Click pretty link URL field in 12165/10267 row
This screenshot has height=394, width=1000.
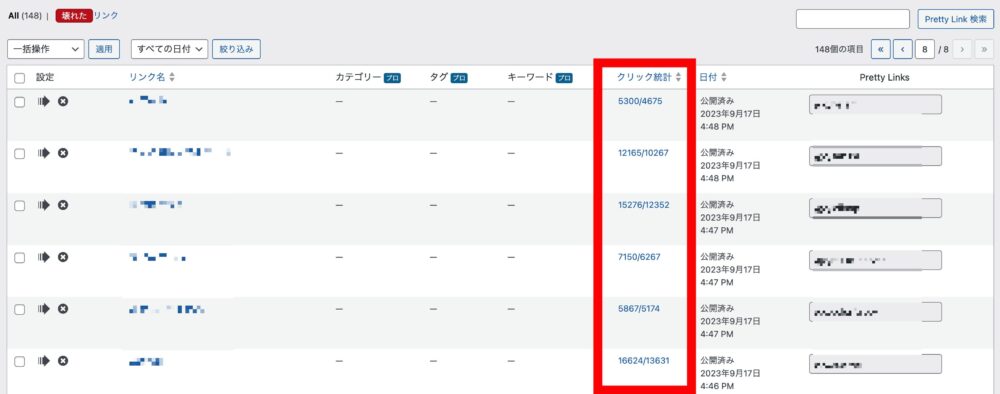(x=875, y=156)
